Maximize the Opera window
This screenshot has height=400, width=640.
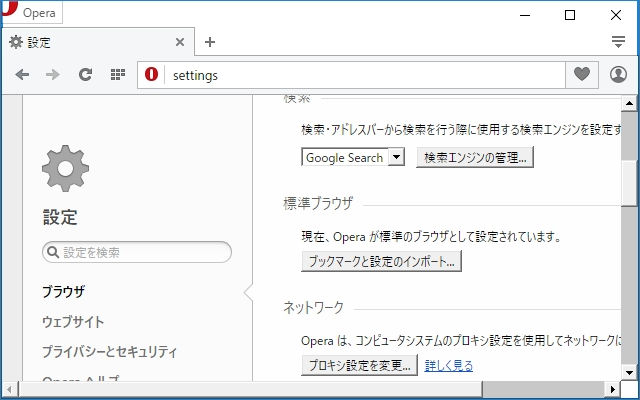pyautogui.click(x=570, y=15)
